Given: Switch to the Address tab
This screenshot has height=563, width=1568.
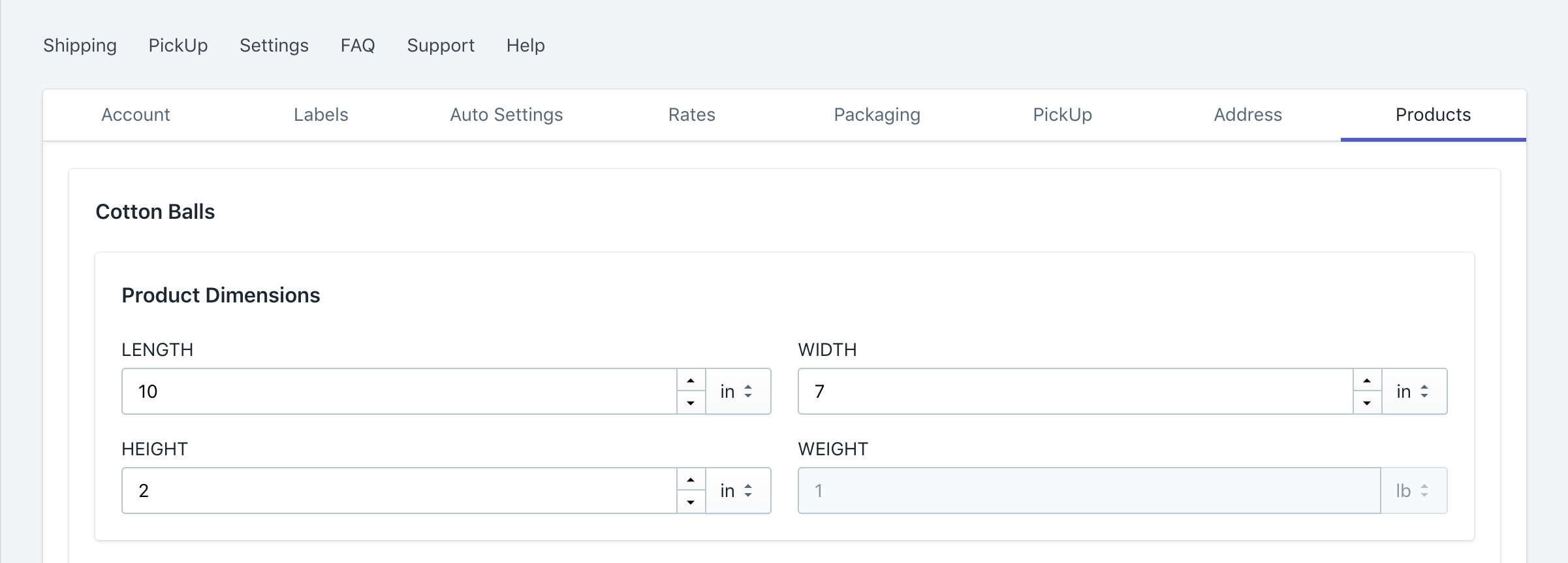Looking at the screenshot, I should click(x=1248, y=115).
